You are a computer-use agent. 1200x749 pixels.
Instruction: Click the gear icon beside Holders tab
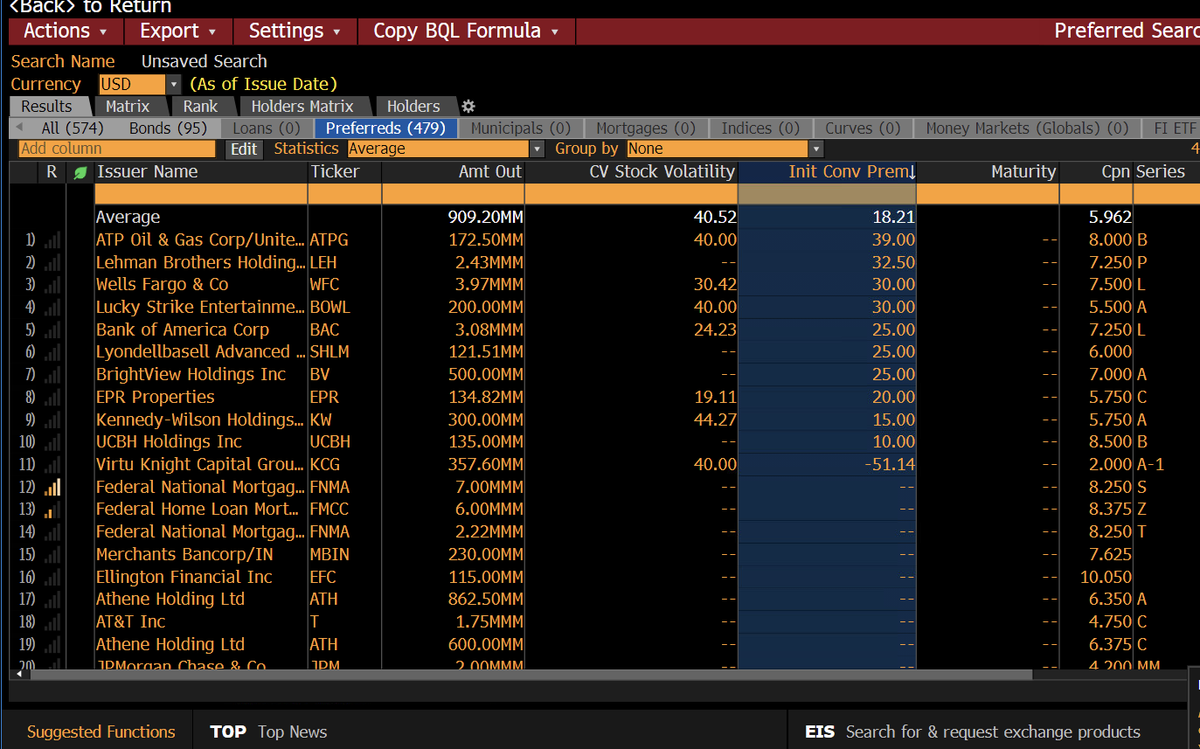click(467, 106)
